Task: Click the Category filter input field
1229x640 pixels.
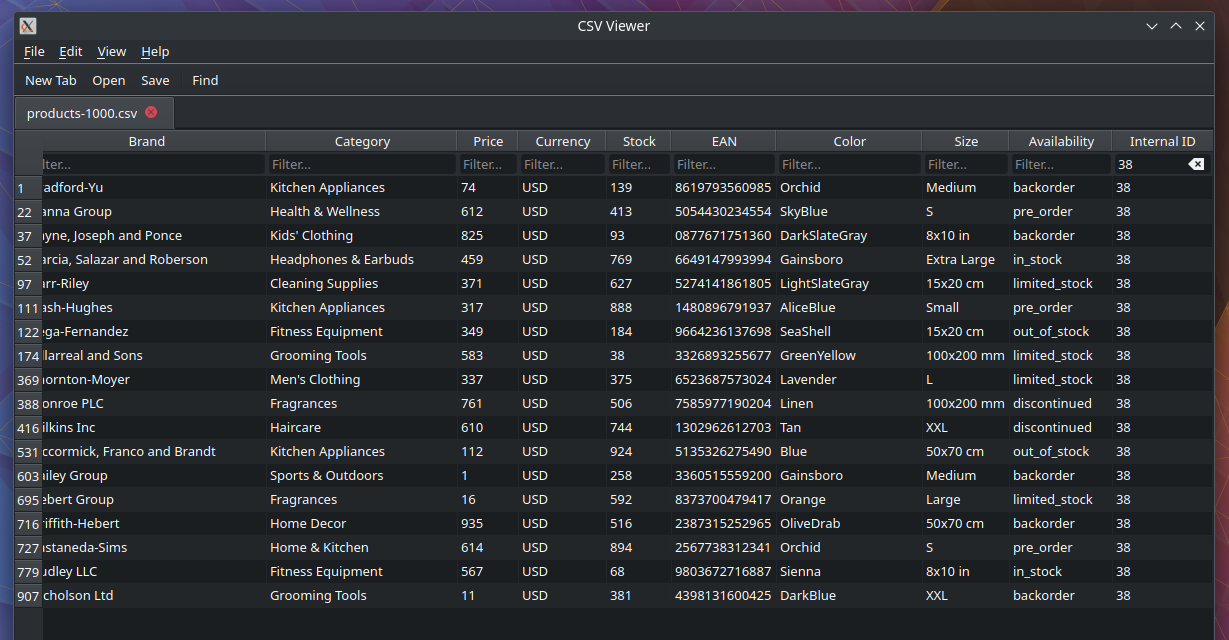Action: [x=361, y=163]
